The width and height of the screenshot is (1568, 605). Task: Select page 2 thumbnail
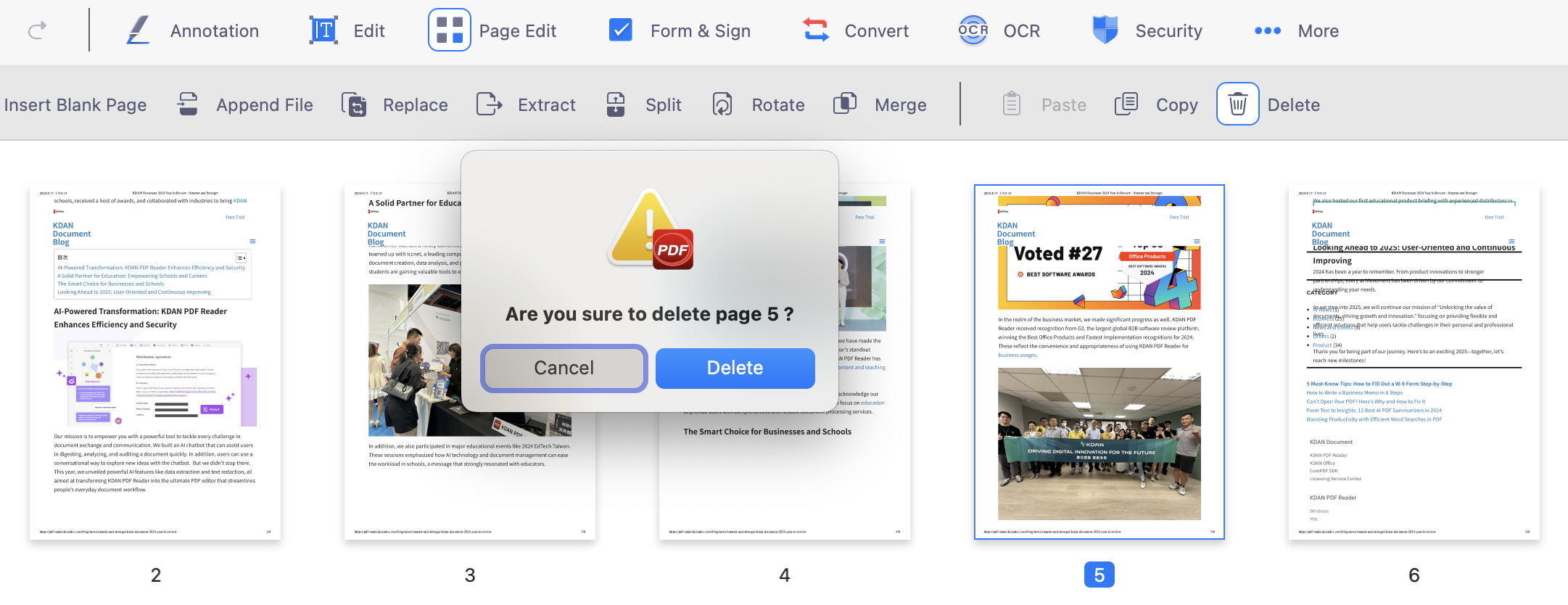(155, 362)
